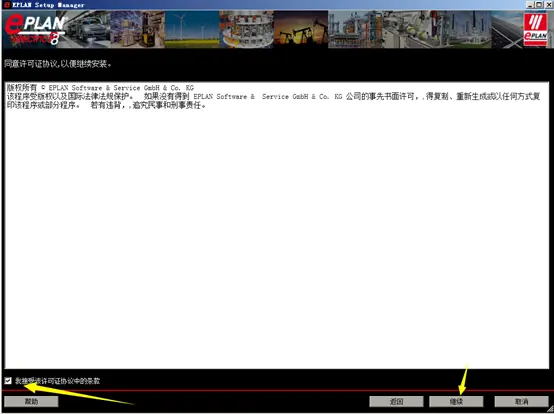Click the 取消 (Cancel) button
The height and width of the screenshot is (414, 554).
(x=521, y=401)
